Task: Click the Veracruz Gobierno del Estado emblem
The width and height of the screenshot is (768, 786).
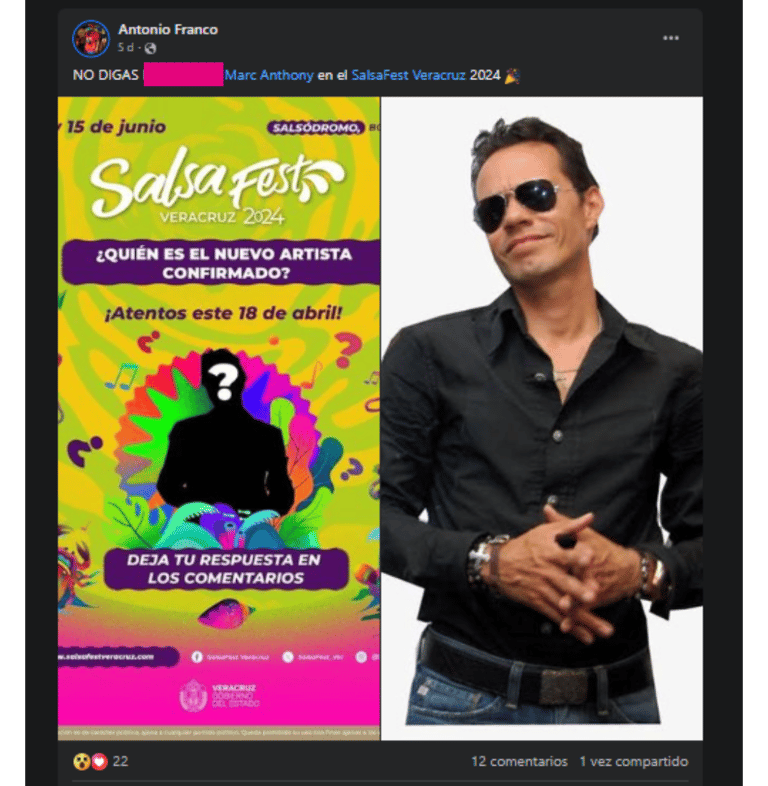Action: pyautogui.click(x=194, y=696)
